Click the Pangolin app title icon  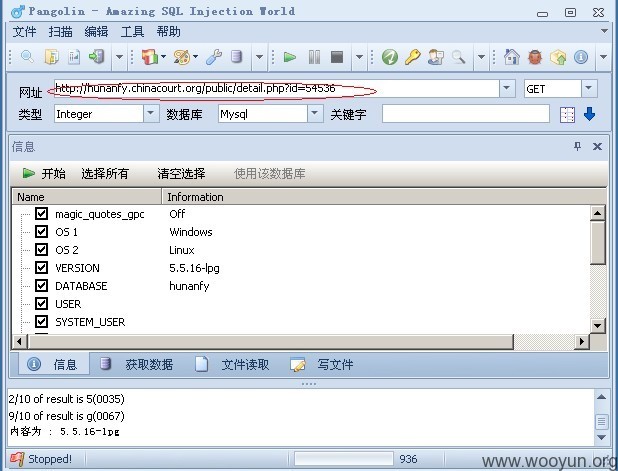18,12
